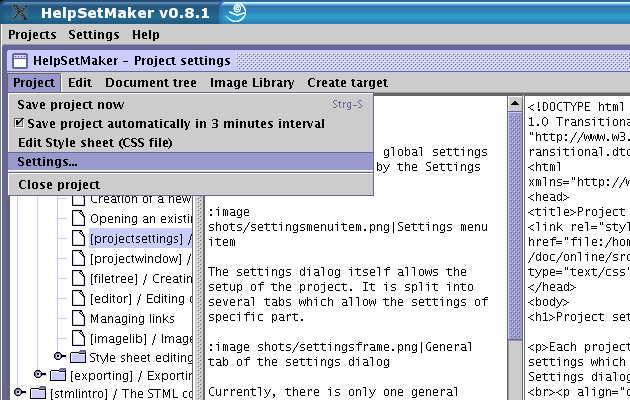Click the <body> line in HTML pane
The width and height of the screenshot is (630, 400).
click(x=548, y=302)
